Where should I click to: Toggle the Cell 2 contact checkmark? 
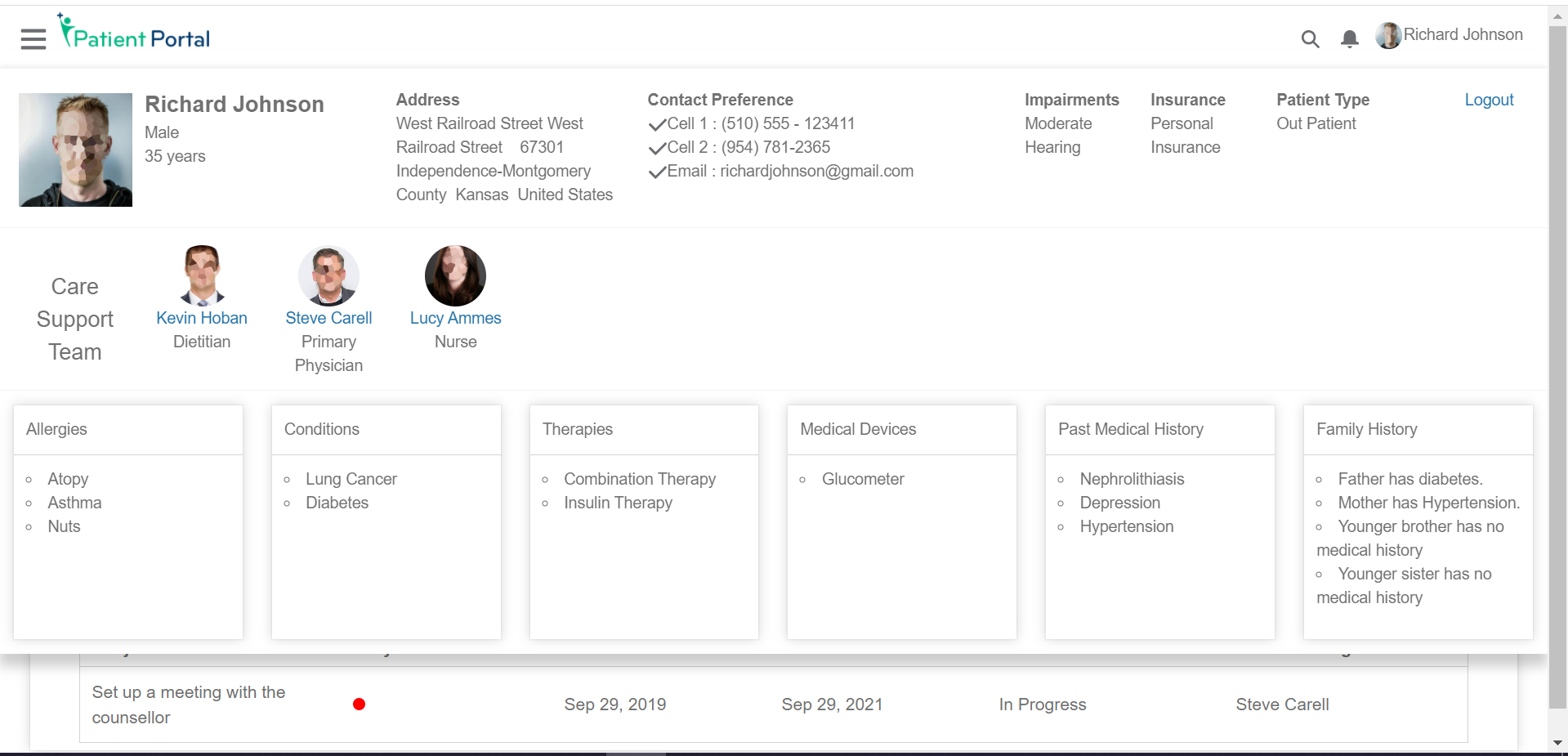click(x=657, y=149)
